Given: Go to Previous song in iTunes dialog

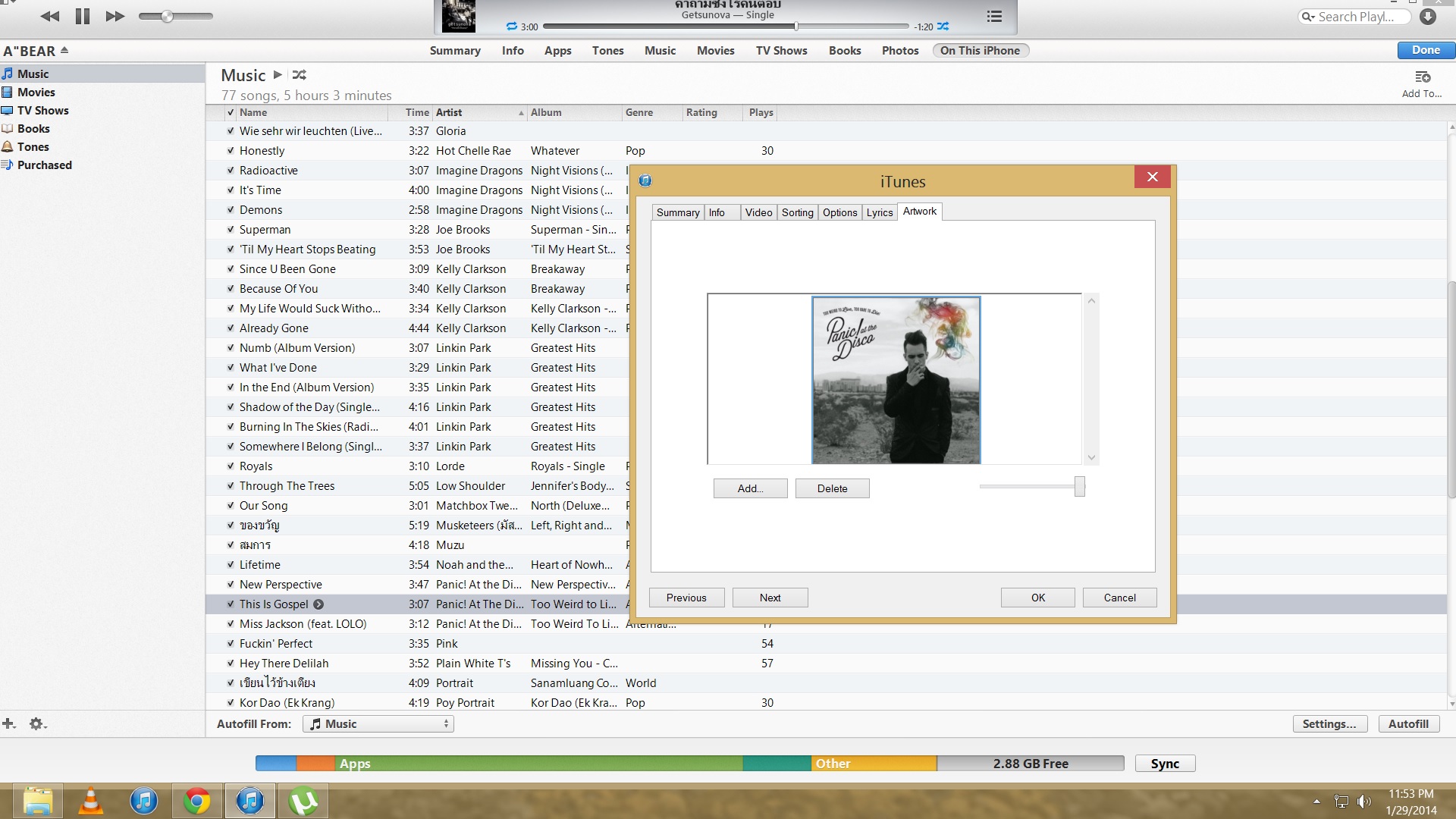Looking at the screenshot, I should click(686, 598).
